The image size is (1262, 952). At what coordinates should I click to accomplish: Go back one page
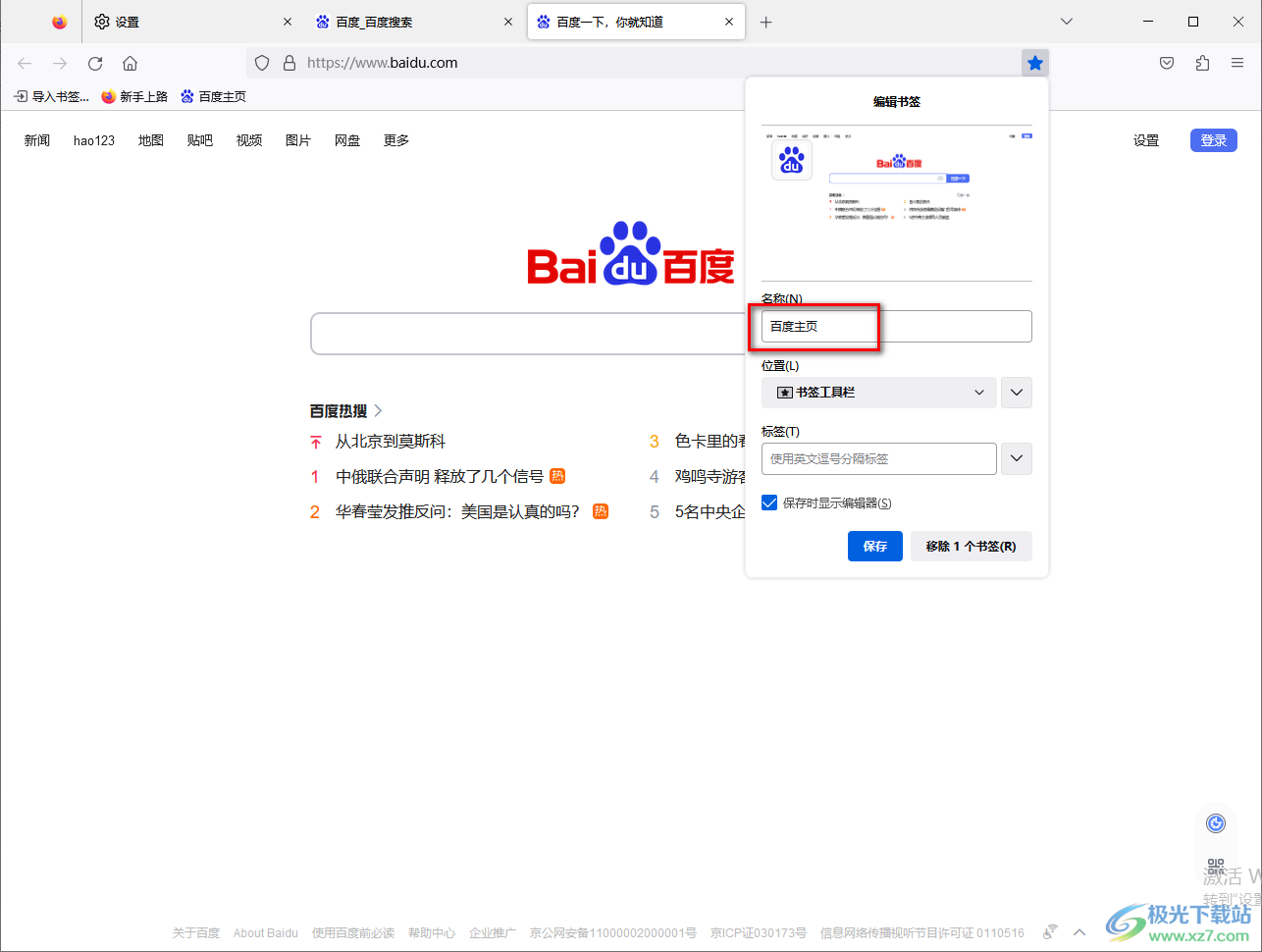pos(25,63)
